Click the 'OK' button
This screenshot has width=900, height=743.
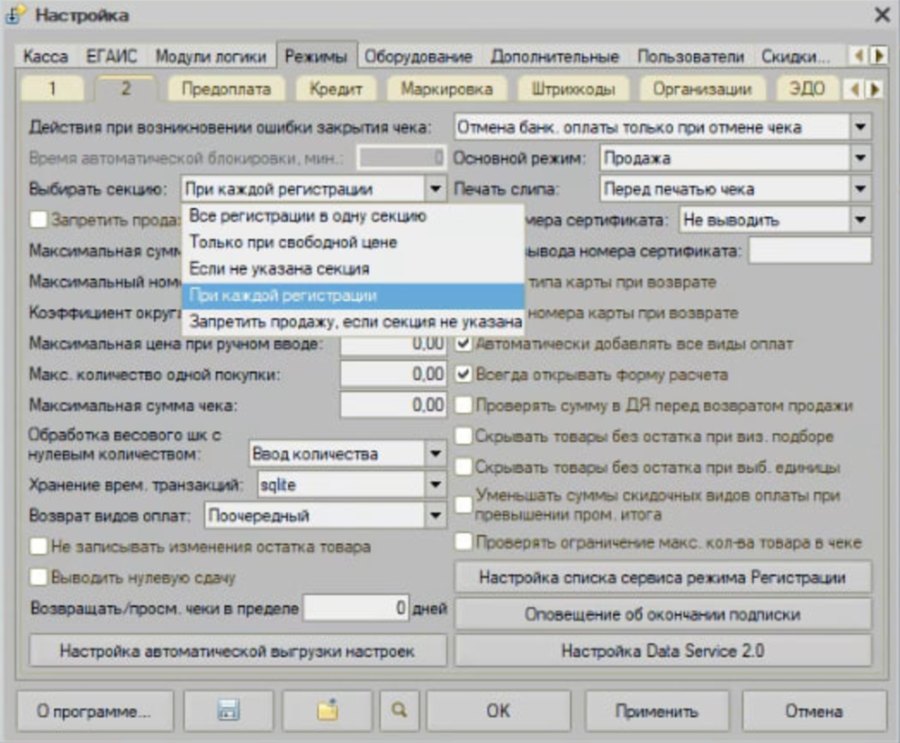[498, 711]
